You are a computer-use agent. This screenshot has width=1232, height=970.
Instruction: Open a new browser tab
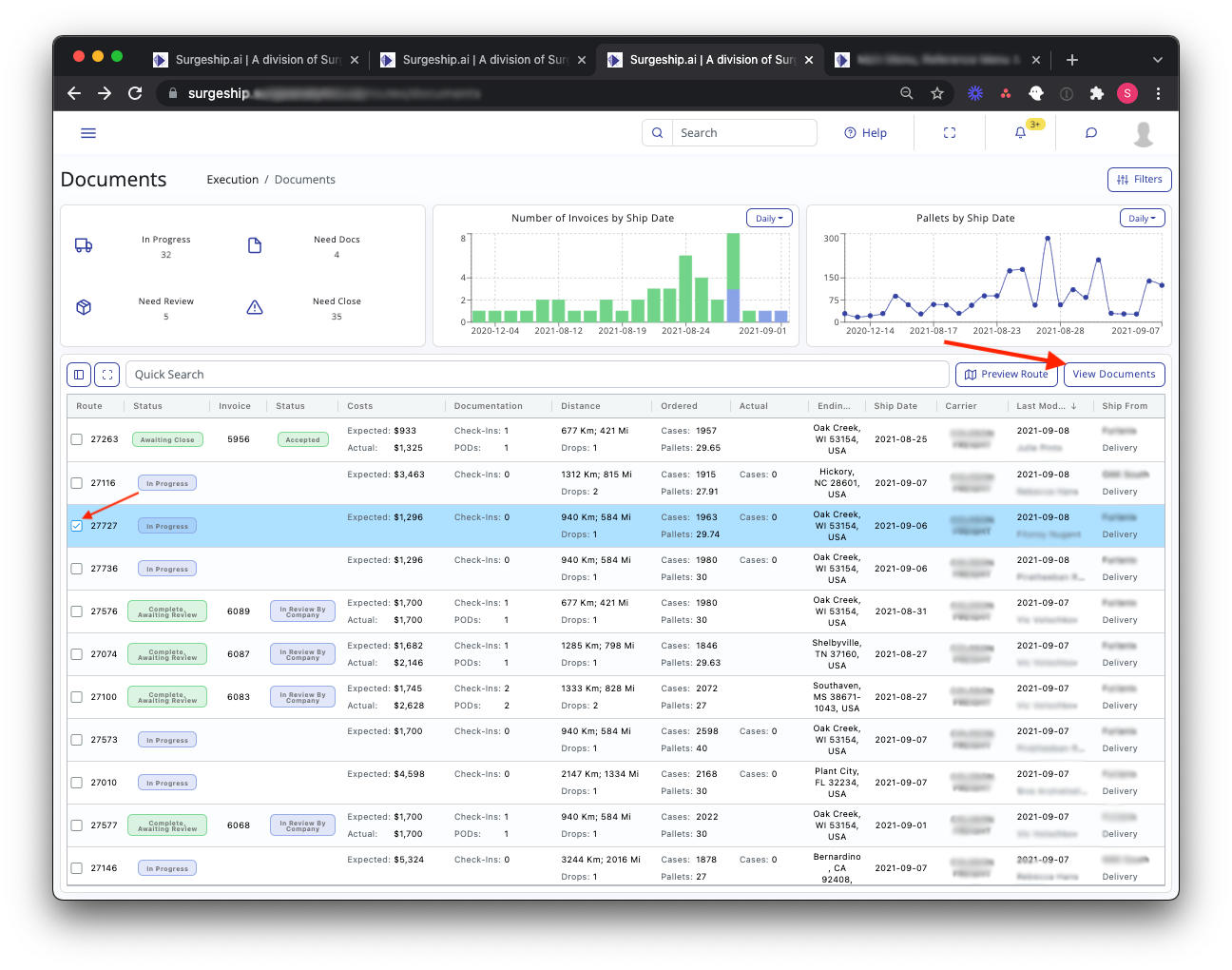coord(1072,60)
